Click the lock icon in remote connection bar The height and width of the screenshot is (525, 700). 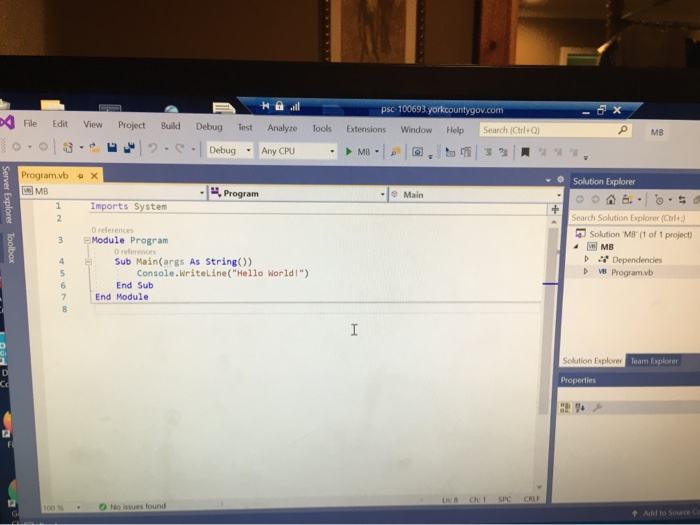[279, 106]
